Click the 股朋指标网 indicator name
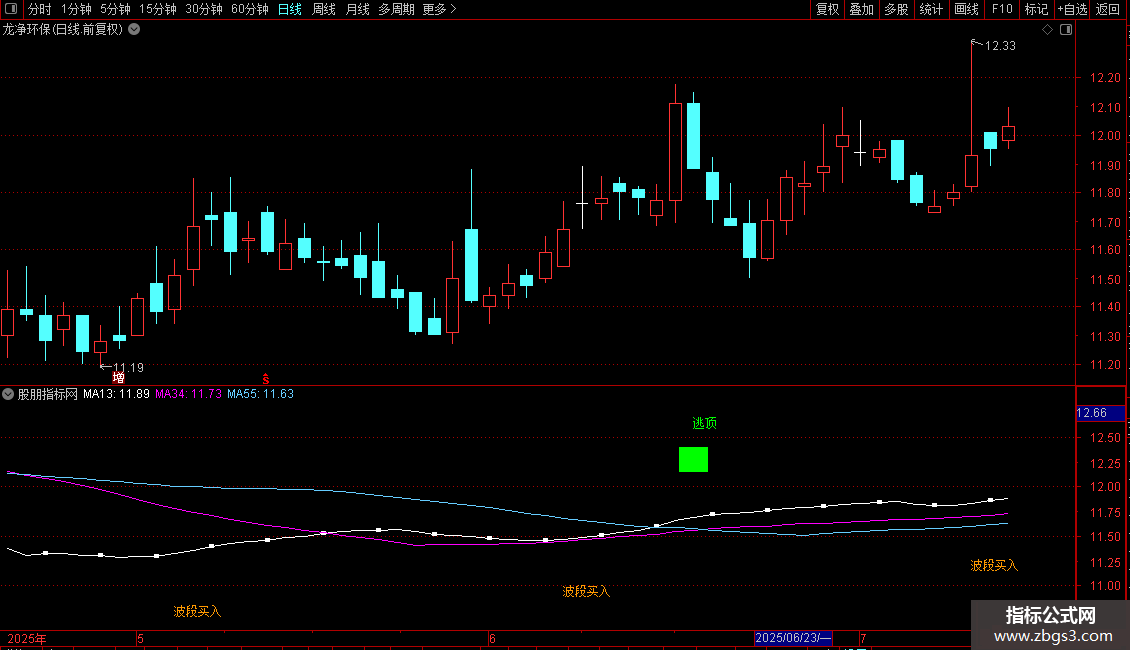This screenshot has height=650, width=1130. [x=48, y=394]
